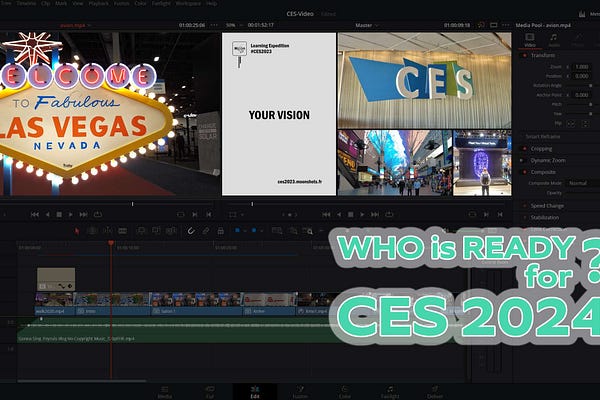Play reverse in timeline viewer

339,215
